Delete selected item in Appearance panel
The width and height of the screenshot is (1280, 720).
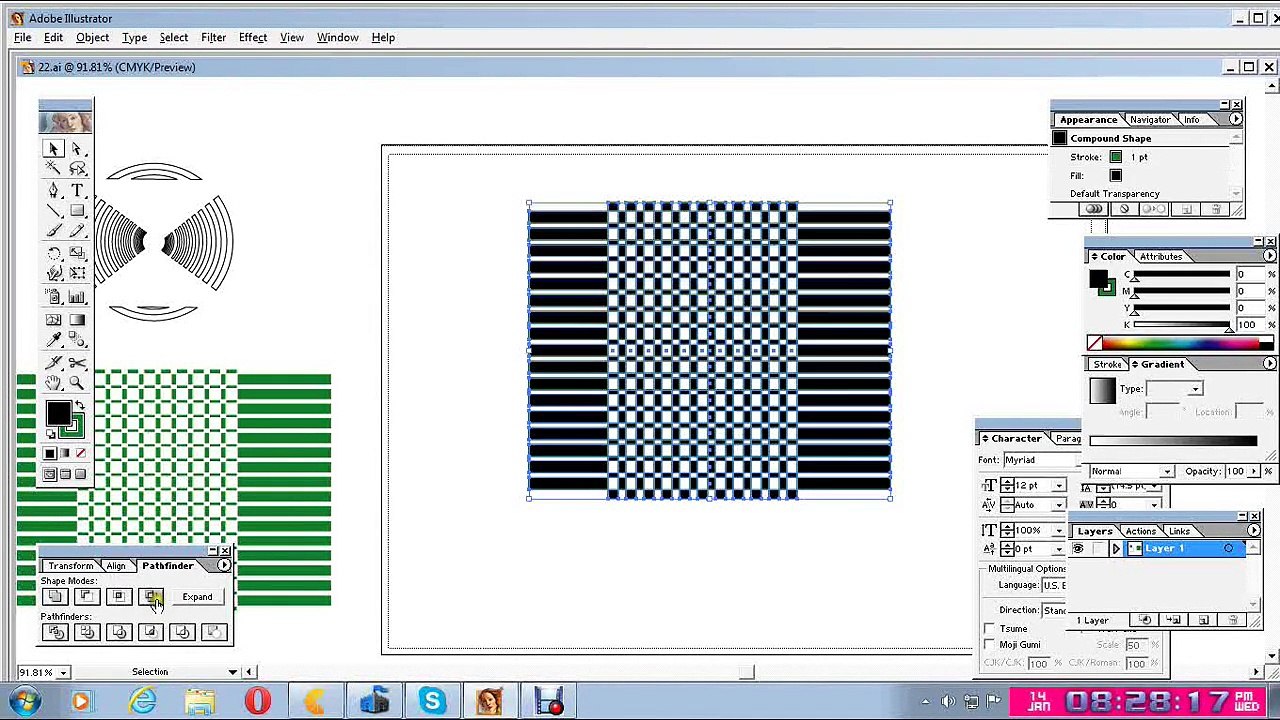click(1216, 209)
